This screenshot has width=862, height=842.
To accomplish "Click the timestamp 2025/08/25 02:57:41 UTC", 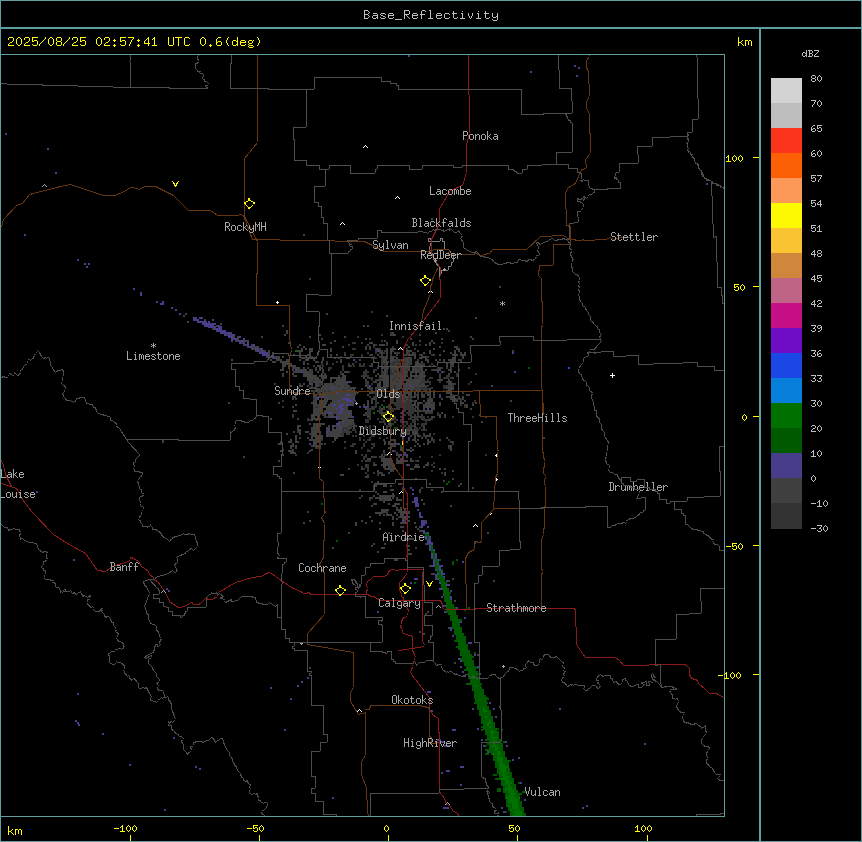I will (99, 42).
